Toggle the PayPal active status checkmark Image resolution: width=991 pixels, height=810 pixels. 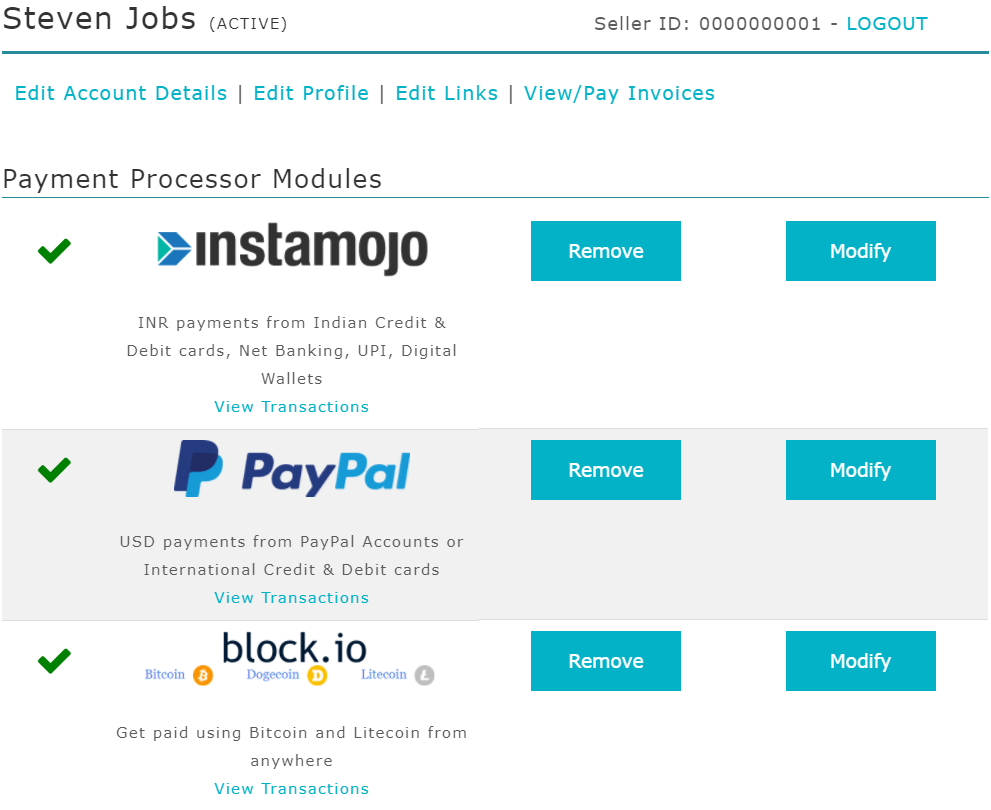[x=53, y=469]
